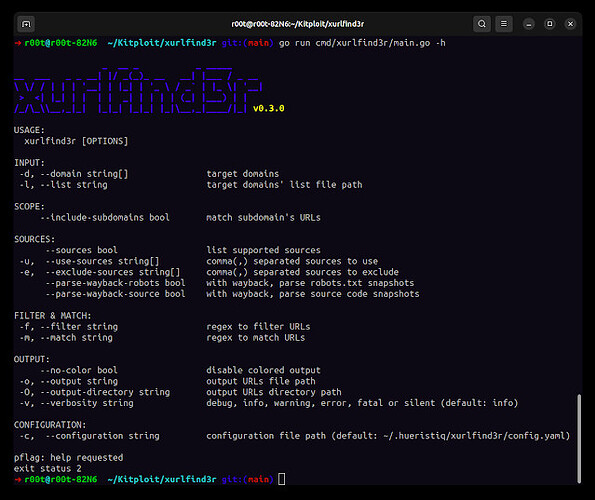Open new tab icon in title bar
This screenshot has height=500, width=595.
click(x=26, y=24)
